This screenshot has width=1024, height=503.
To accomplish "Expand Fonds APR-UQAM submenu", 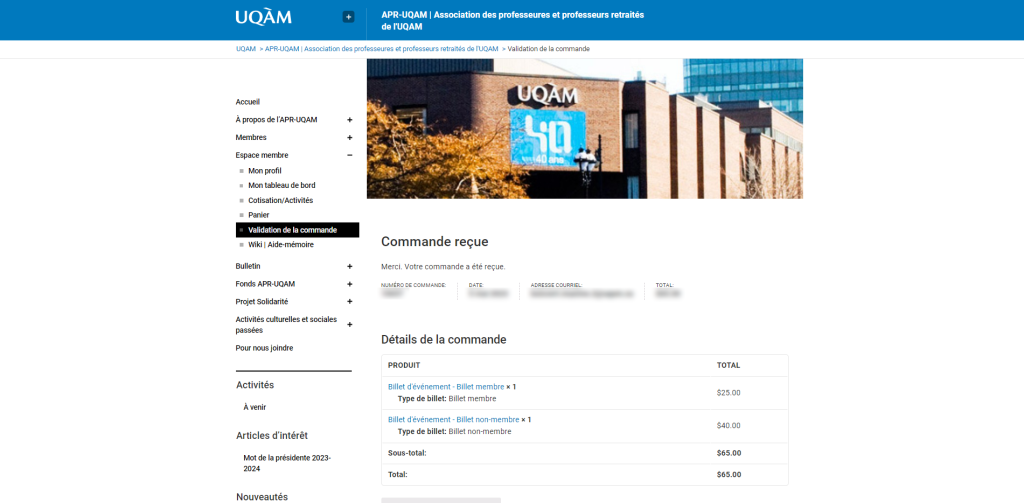I will [349, 284].
